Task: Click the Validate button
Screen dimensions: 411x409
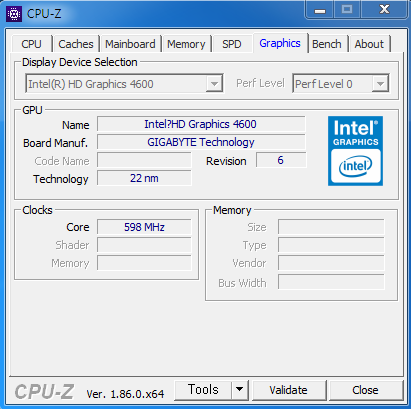Action: point(289,390)
